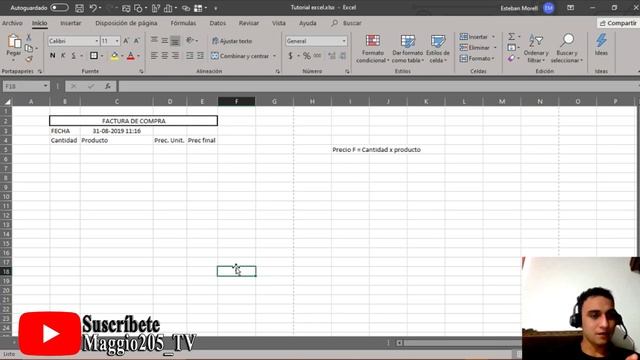Image resolution: width=640 pixels, height=360 pixels.
Task: Apply accounting dollar format
Action: click(290, 56)
